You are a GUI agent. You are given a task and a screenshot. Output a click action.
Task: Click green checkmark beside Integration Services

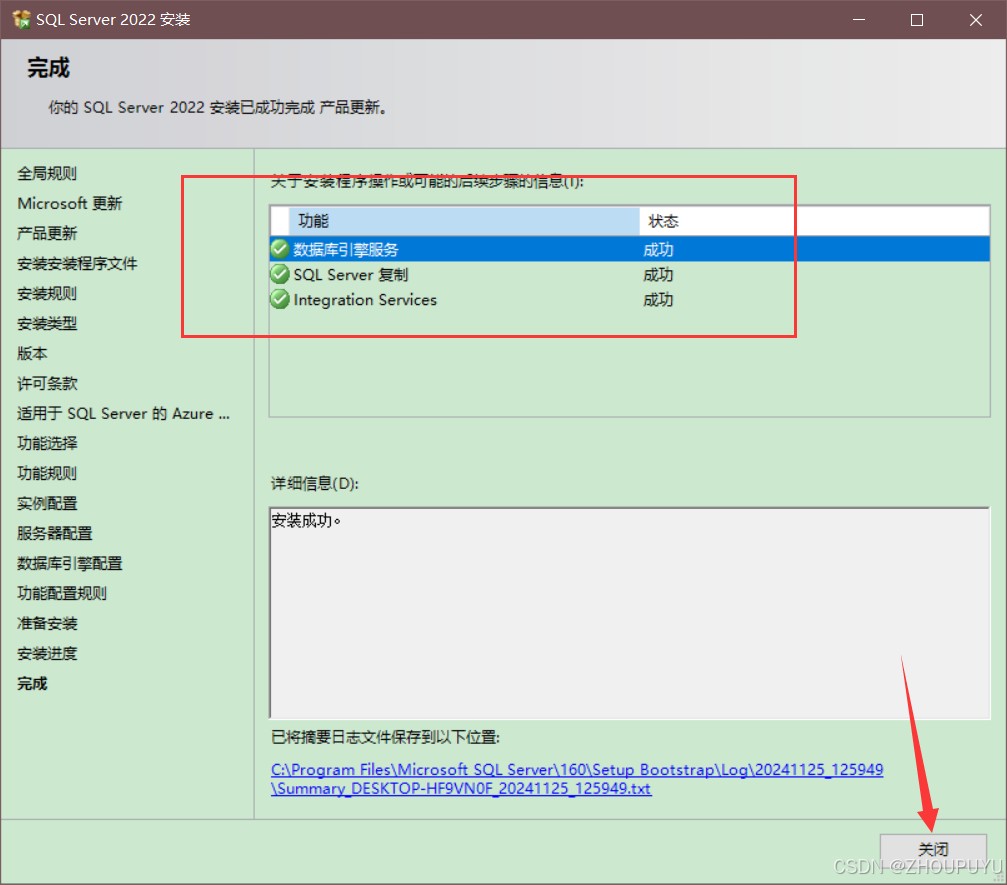(x=280, y=299)
